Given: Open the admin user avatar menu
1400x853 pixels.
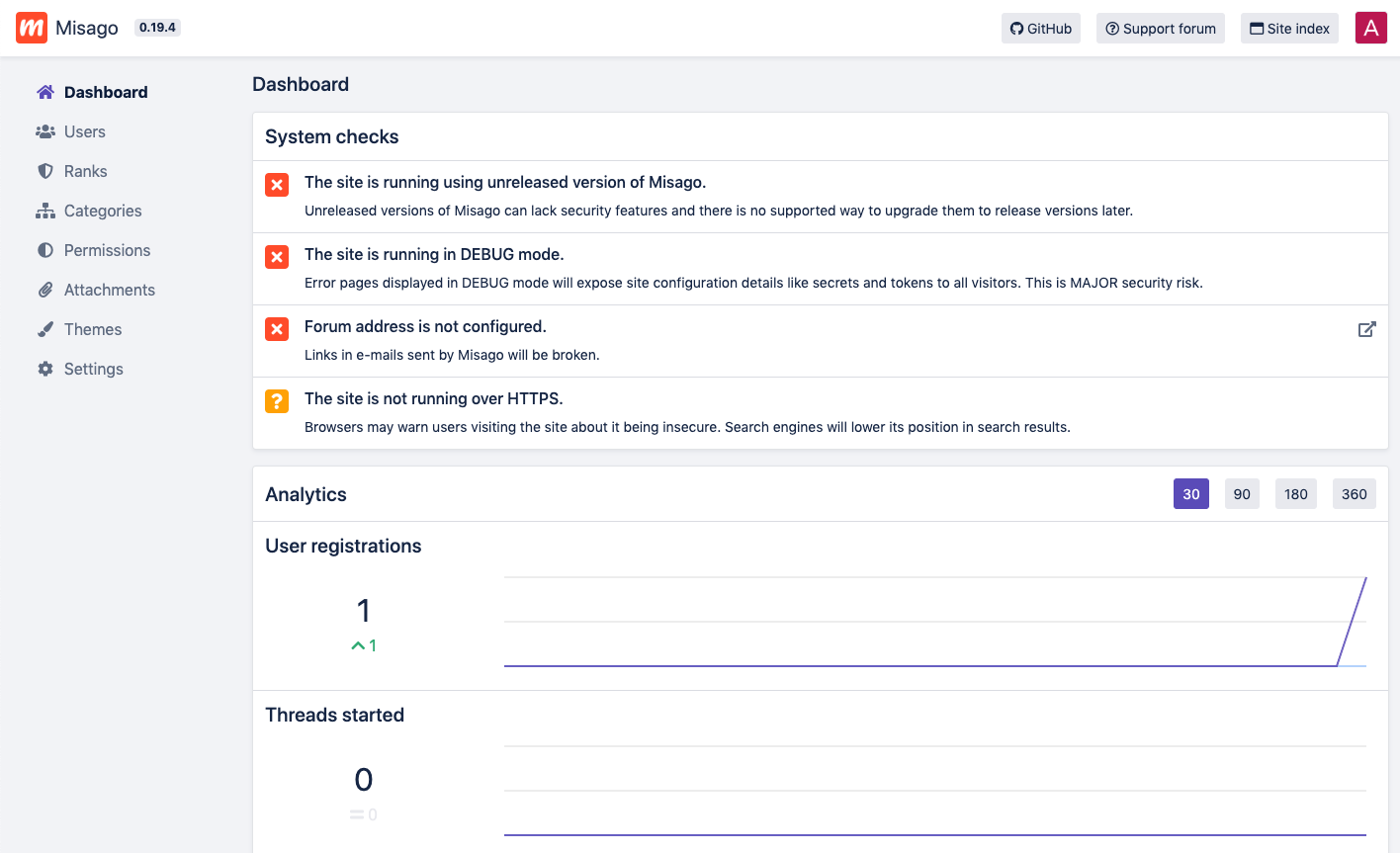Looking at the screenshot, I should 1370,28.
